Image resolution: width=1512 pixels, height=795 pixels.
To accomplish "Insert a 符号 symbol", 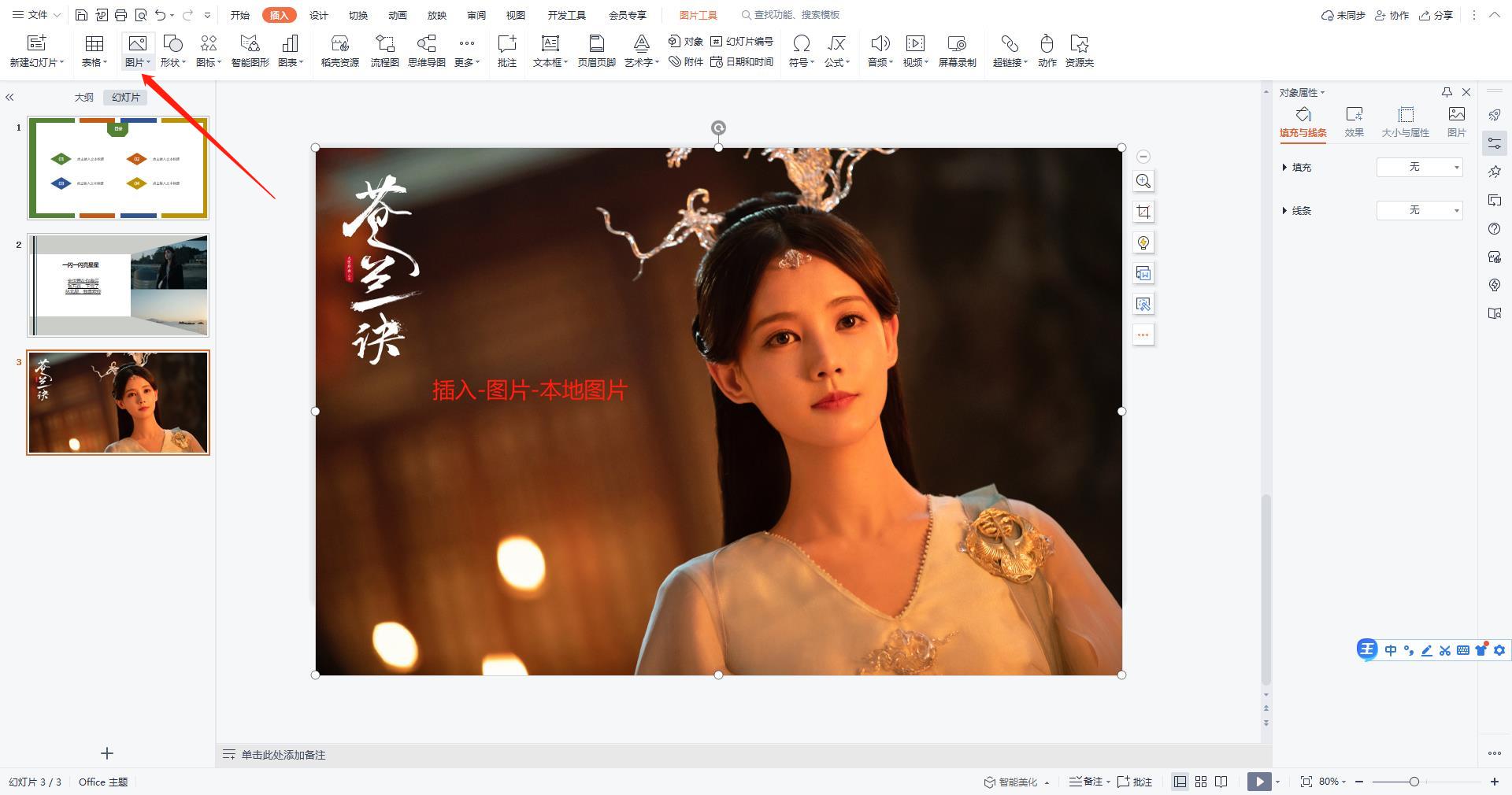I will click(x=801, y=50).
